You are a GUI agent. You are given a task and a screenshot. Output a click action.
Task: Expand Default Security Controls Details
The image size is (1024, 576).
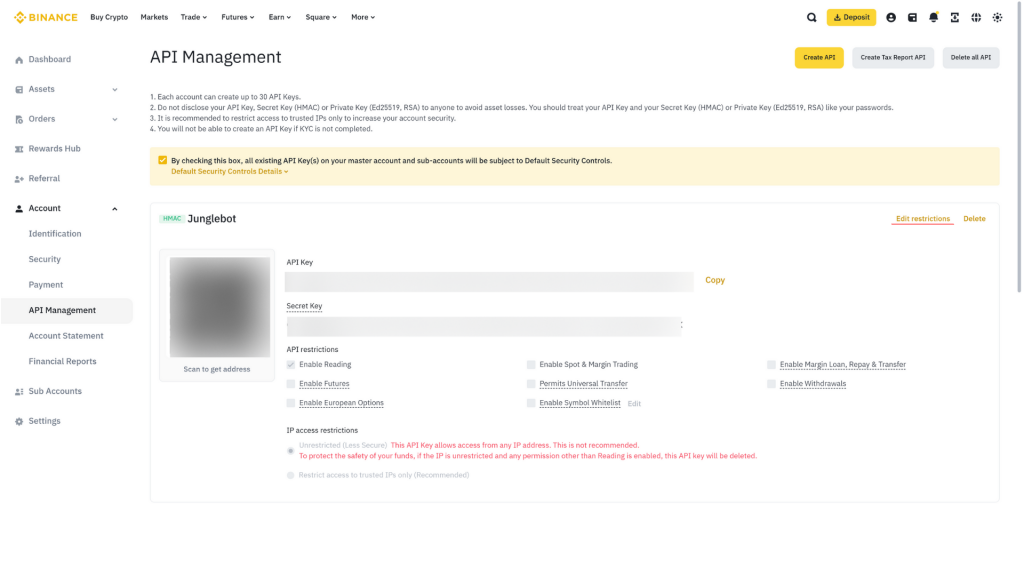pyautogui.click(x=229, y=172)
